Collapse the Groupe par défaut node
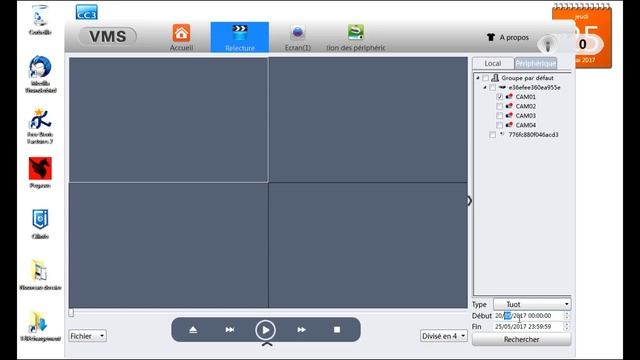The width and height of the screenshot is (640, 360). pyautogui.click(x=478, y=78)
